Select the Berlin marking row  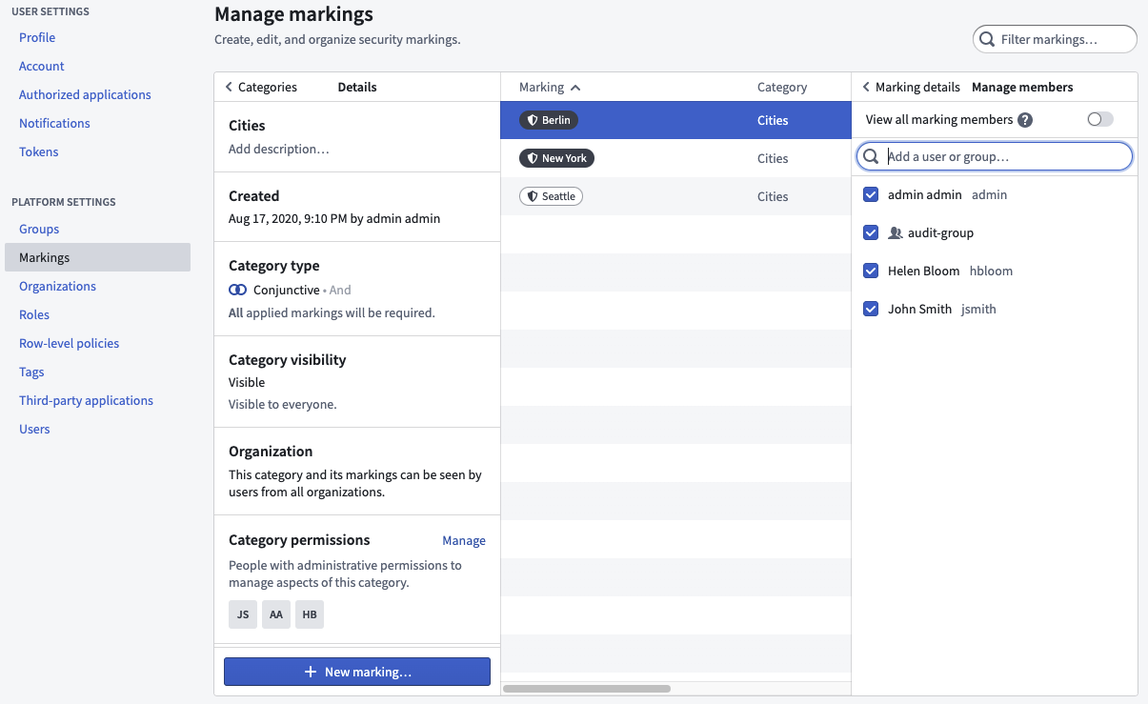click(676, 120)
